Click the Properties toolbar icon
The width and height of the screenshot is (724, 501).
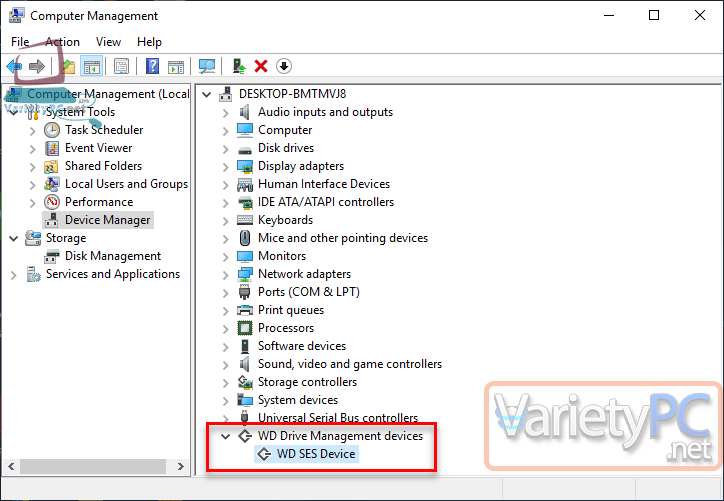(121, 66)
